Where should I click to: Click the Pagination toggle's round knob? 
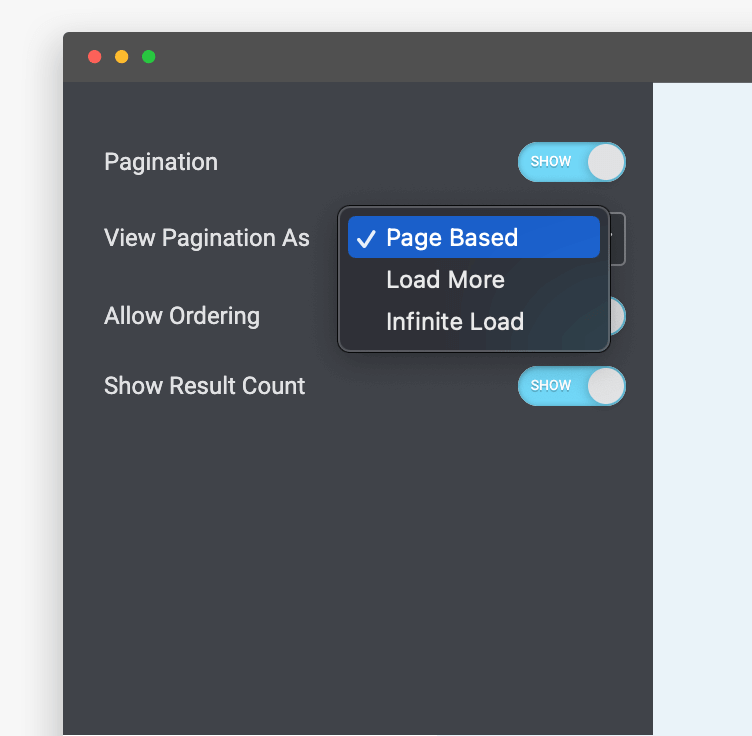605,162
